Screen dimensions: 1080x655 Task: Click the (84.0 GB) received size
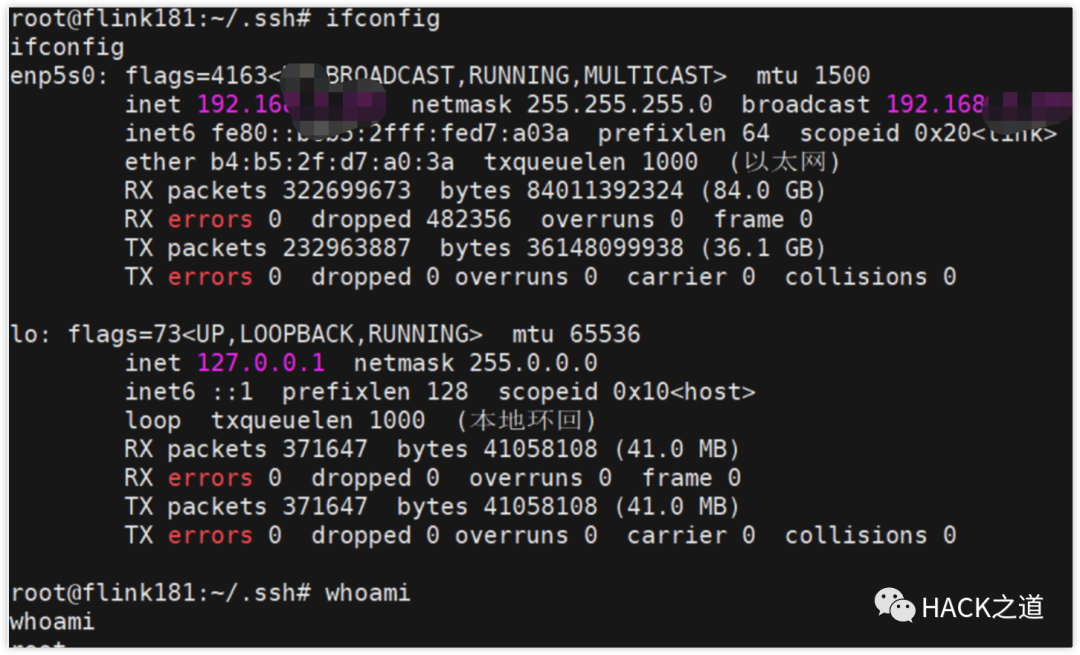pos(762,191)
